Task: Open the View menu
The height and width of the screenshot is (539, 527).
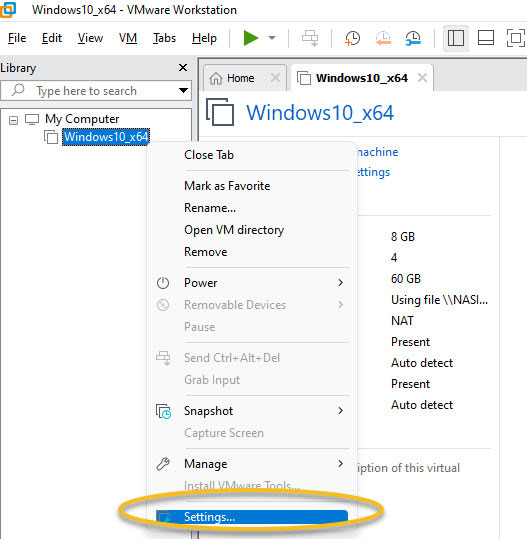Action: pos(90,38)
